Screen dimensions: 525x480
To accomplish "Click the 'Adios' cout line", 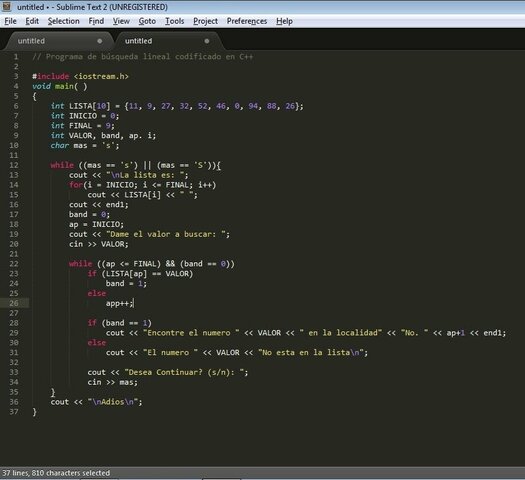I will click(x=96, y=402).
